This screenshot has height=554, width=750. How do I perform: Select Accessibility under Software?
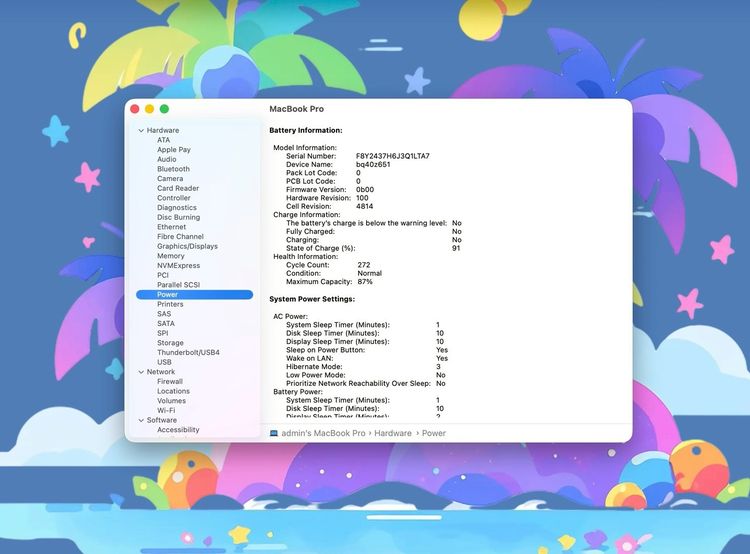coord(178,430)
